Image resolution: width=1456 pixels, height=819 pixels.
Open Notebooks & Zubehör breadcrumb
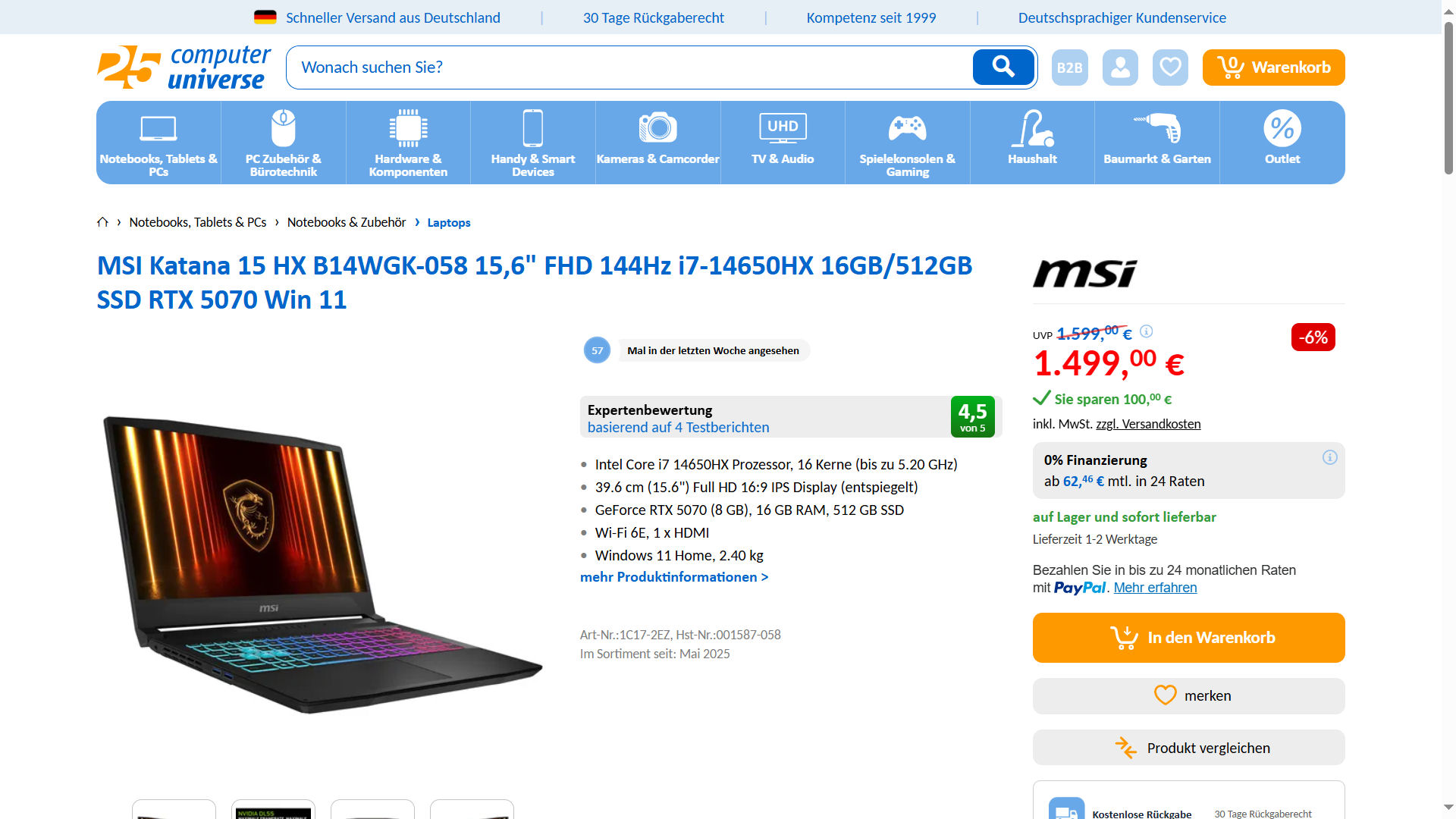pyautogui.click(x=347, y=222)
